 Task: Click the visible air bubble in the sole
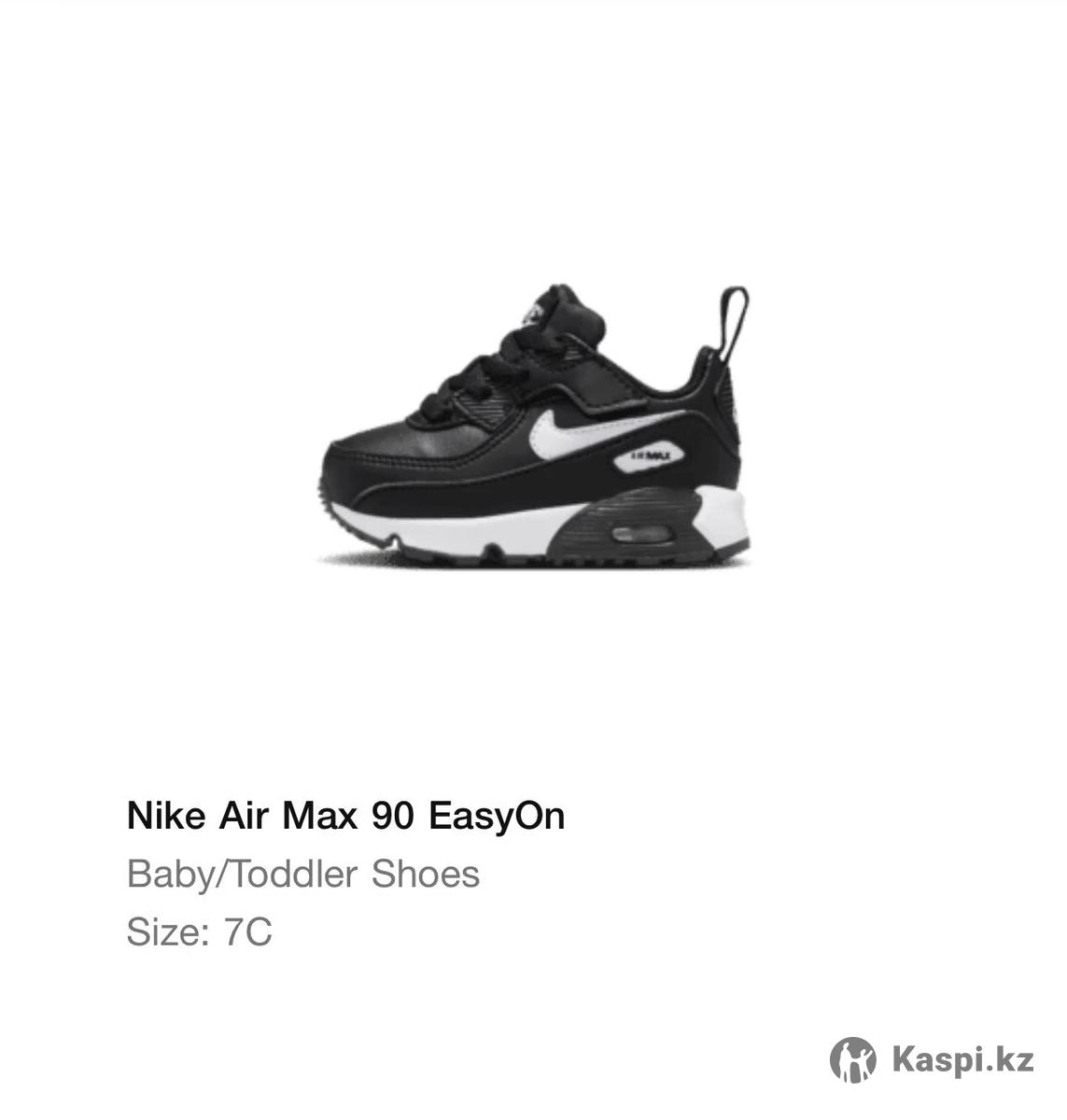click(643, 534)
